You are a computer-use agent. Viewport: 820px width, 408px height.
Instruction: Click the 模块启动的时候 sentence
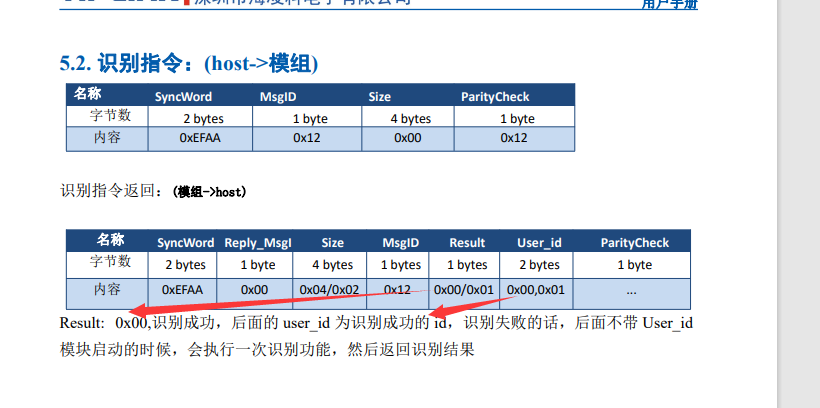coord(267,349)
